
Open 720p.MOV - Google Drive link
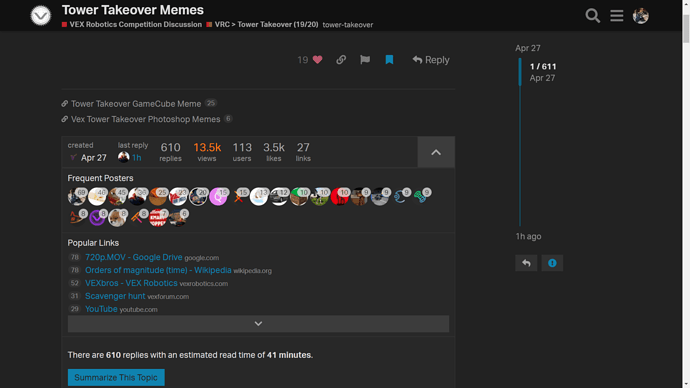tap(133, 257)
